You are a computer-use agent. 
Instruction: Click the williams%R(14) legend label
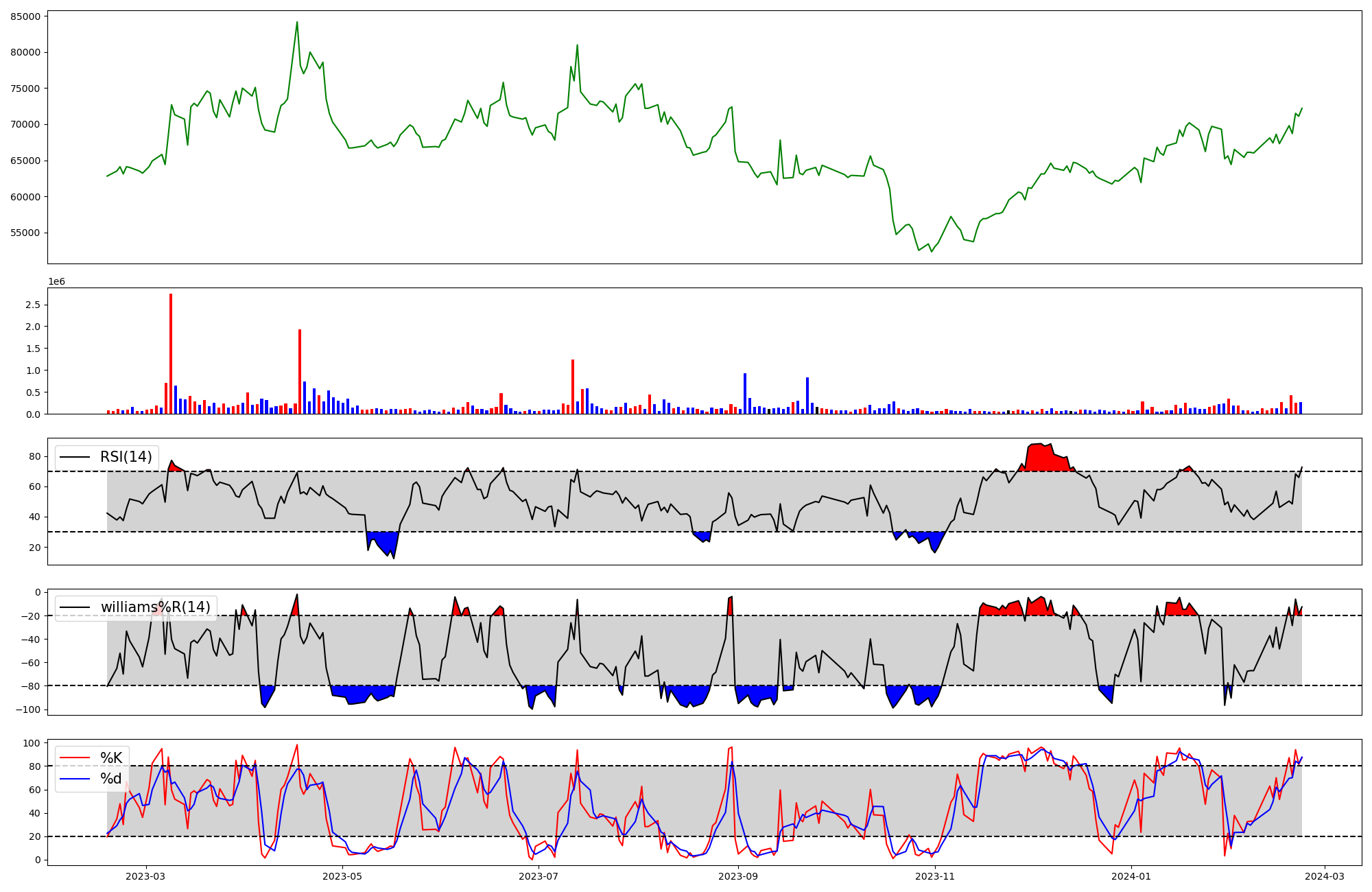click(155, 607)
